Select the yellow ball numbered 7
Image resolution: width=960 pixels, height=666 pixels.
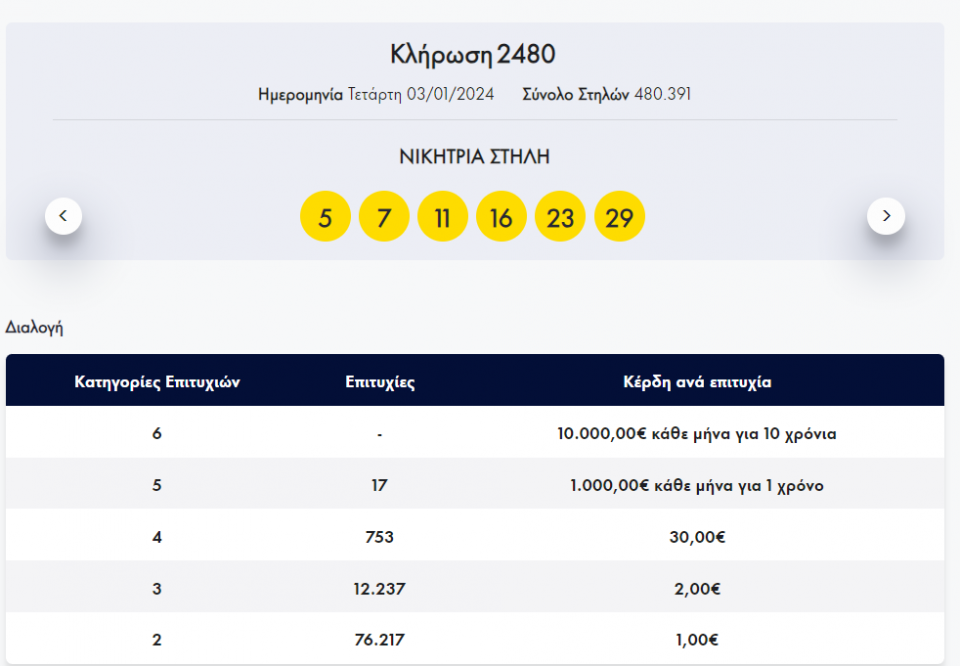[x=384, y=217]
